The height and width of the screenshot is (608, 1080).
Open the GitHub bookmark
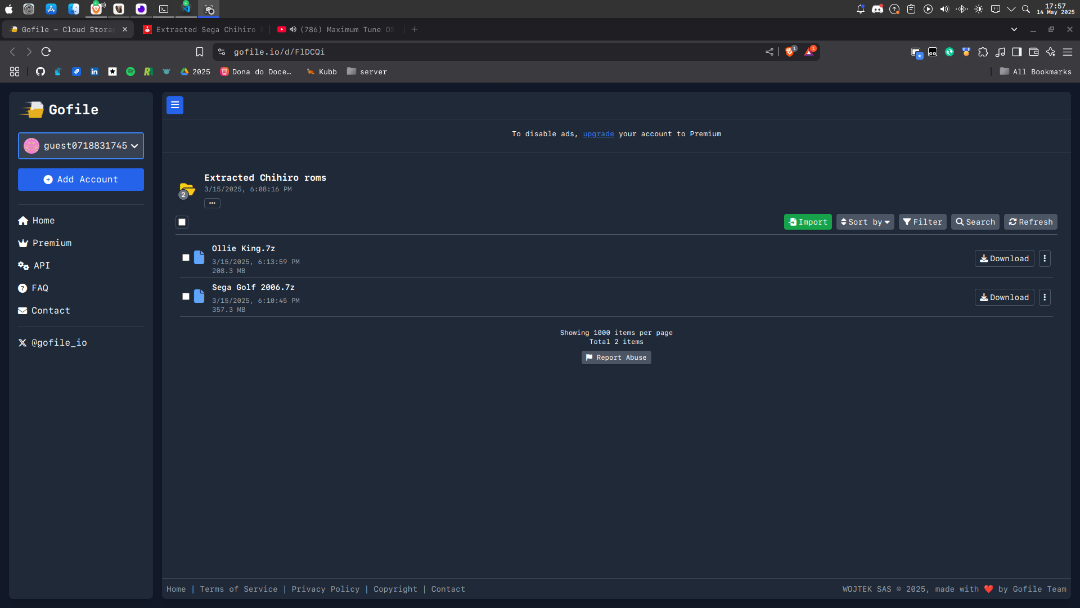coord(40,72)
